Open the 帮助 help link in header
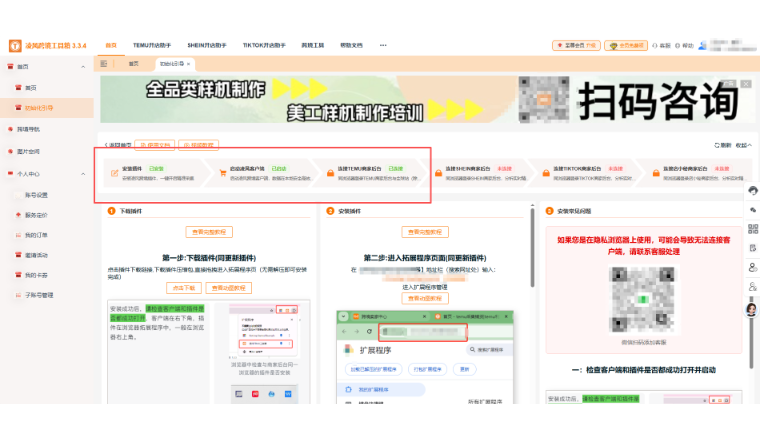This screenshot has width=760, height=440. click(684, 46)
